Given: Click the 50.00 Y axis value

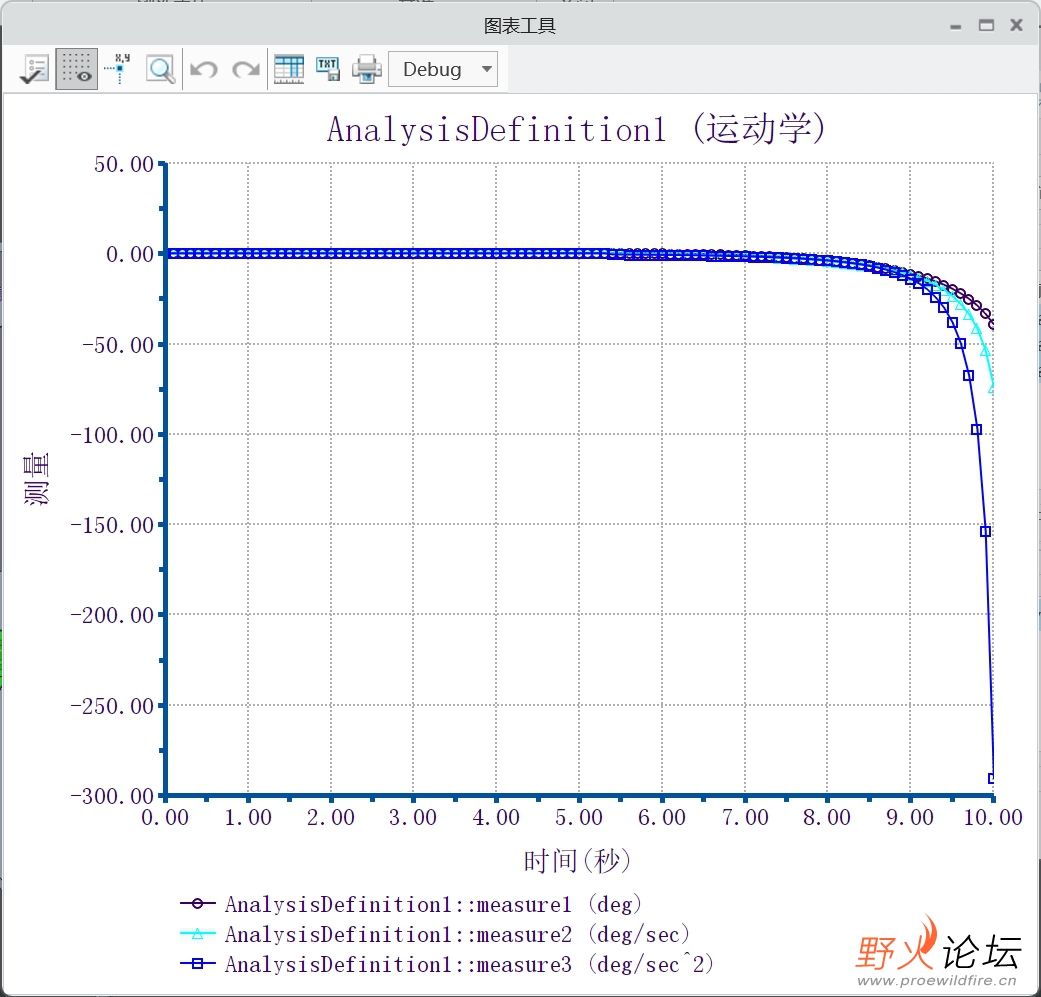Looking at the screenshot, I should [x=124, y=165].
